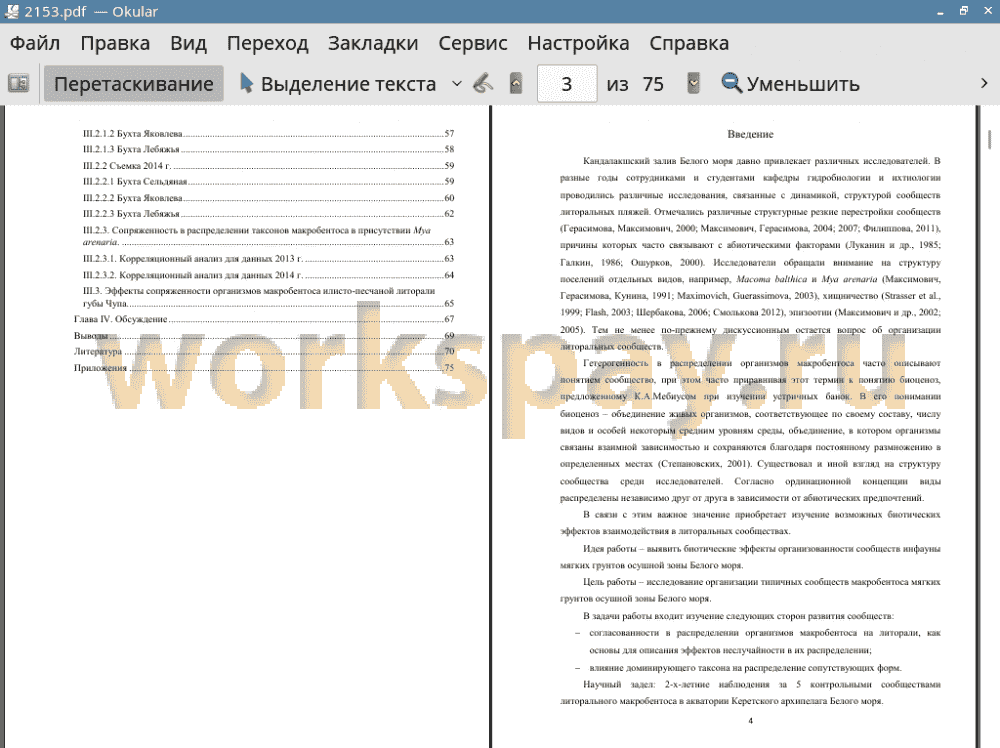Click the vertical scrollbar handle
The height and width of the screenshot is (748, 1000).
[x=989, y=140]
